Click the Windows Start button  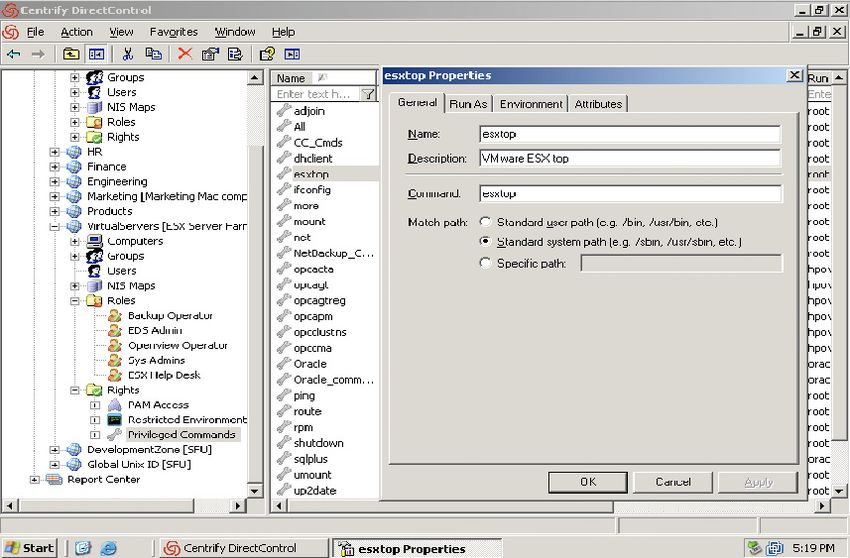tap(30, 548)
